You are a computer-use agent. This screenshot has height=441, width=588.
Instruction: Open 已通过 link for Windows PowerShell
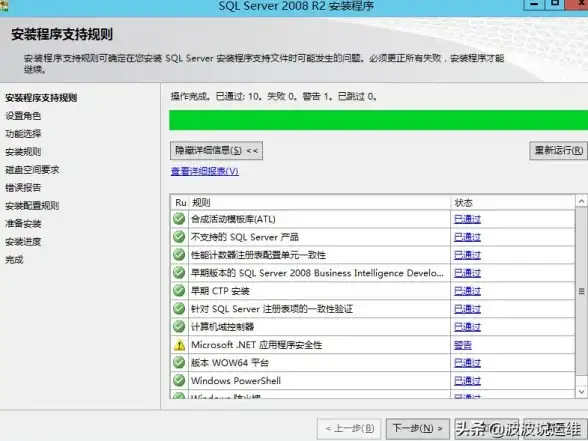click(467, 381)
